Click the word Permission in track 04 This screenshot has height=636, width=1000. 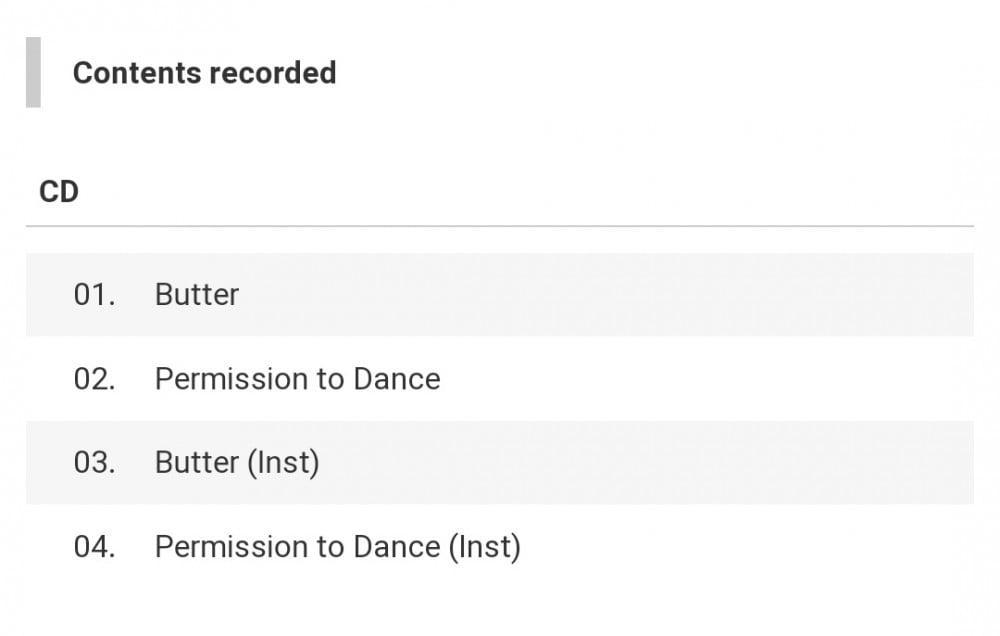pyautogui.click(x=232, y=547)
